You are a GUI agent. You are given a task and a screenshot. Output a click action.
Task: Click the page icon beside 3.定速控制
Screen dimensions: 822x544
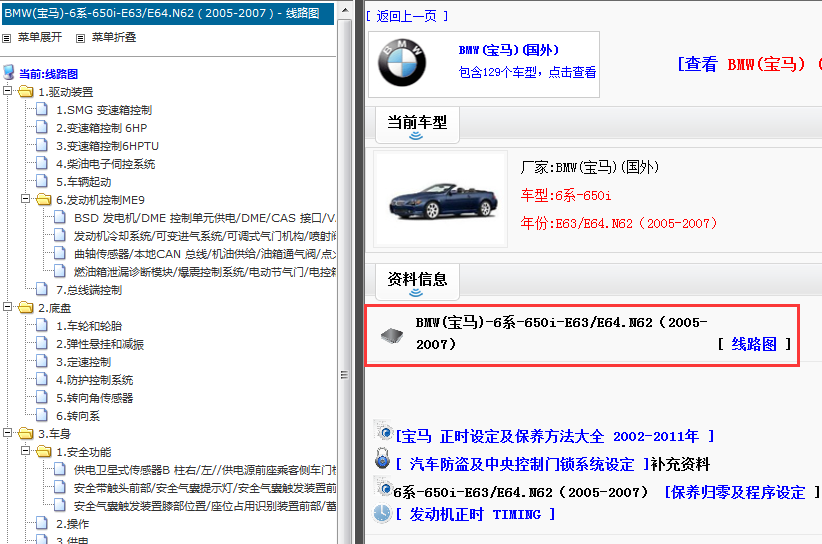[x=42, y=362]
